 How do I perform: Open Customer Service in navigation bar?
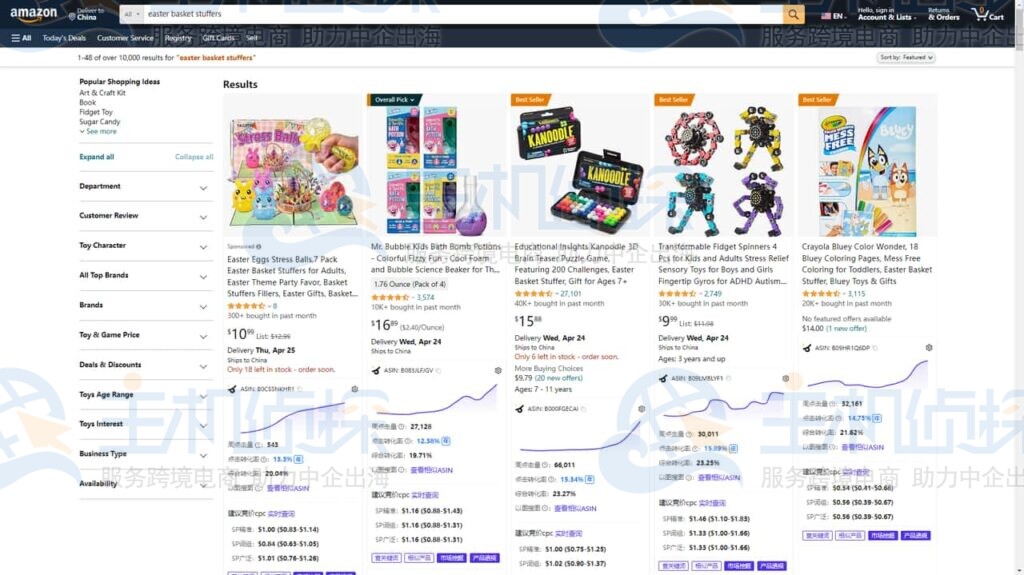pos(125,38)
